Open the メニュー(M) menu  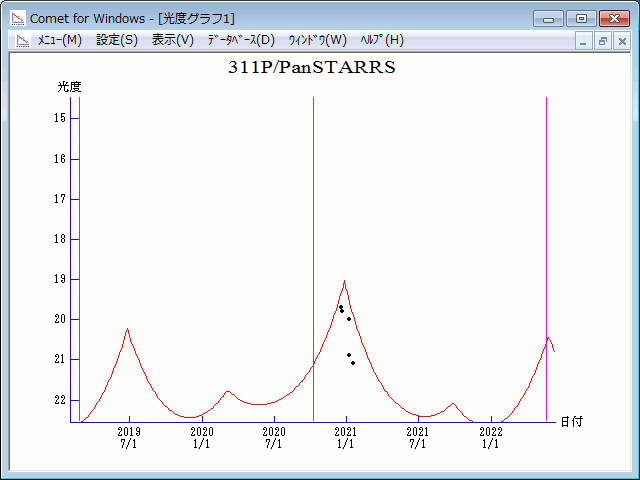click(x=59, y=40)
